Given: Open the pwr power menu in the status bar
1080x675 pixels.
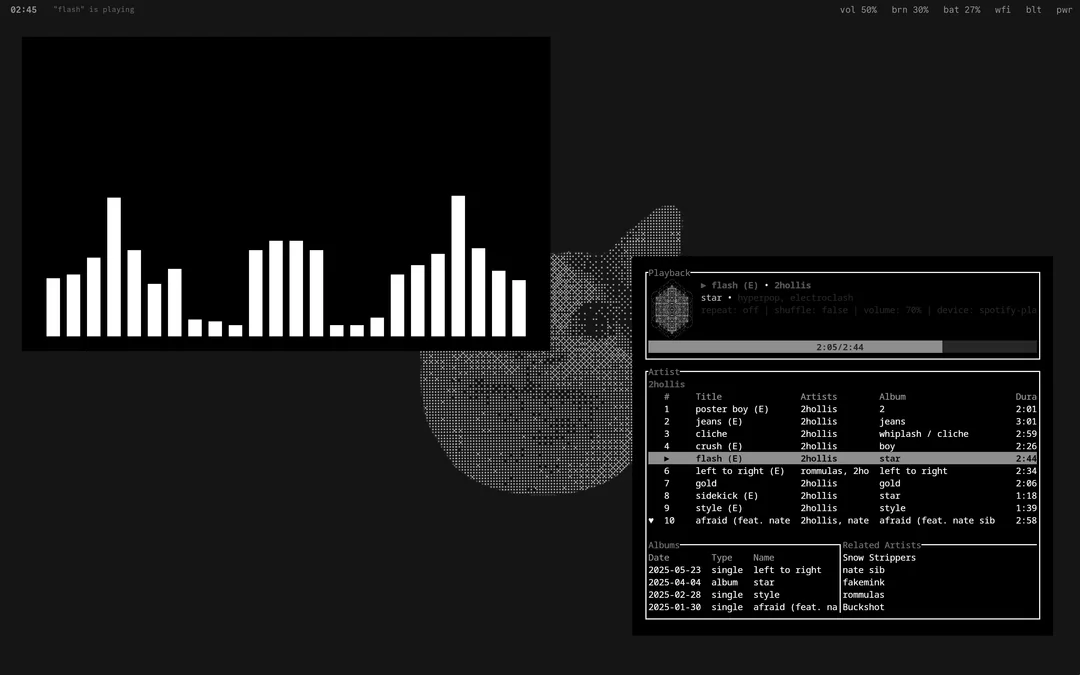Looking at the screenshot, I should [1064, 10].
